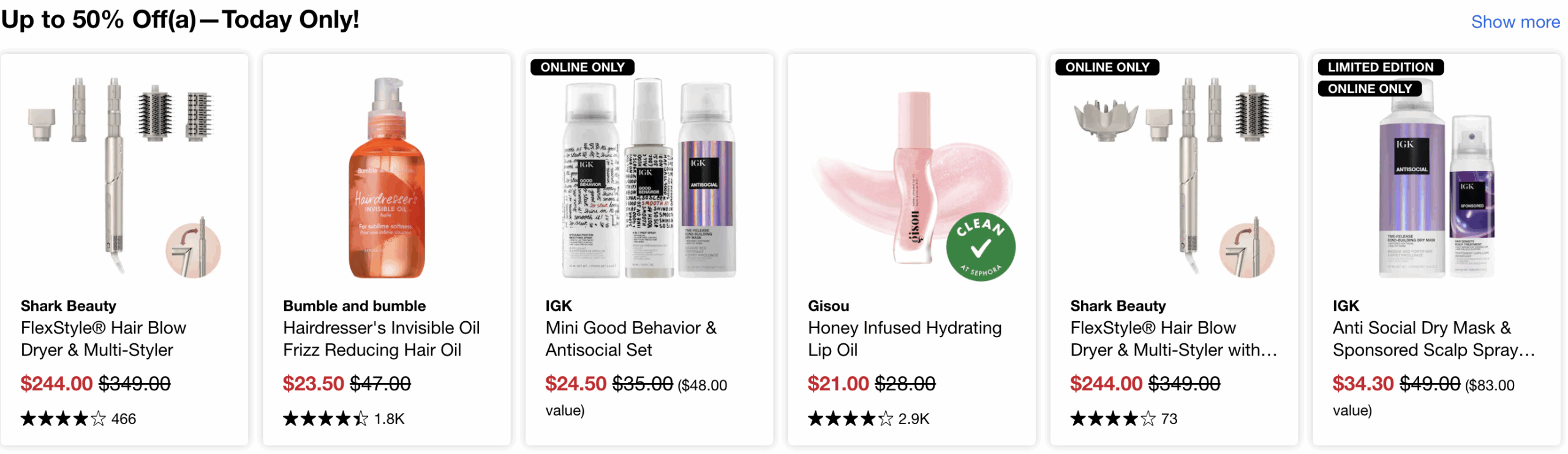Click the $21.00 sale price on Gisou
This screenshot has width=1568, height=454.
(x=837, y=384)
